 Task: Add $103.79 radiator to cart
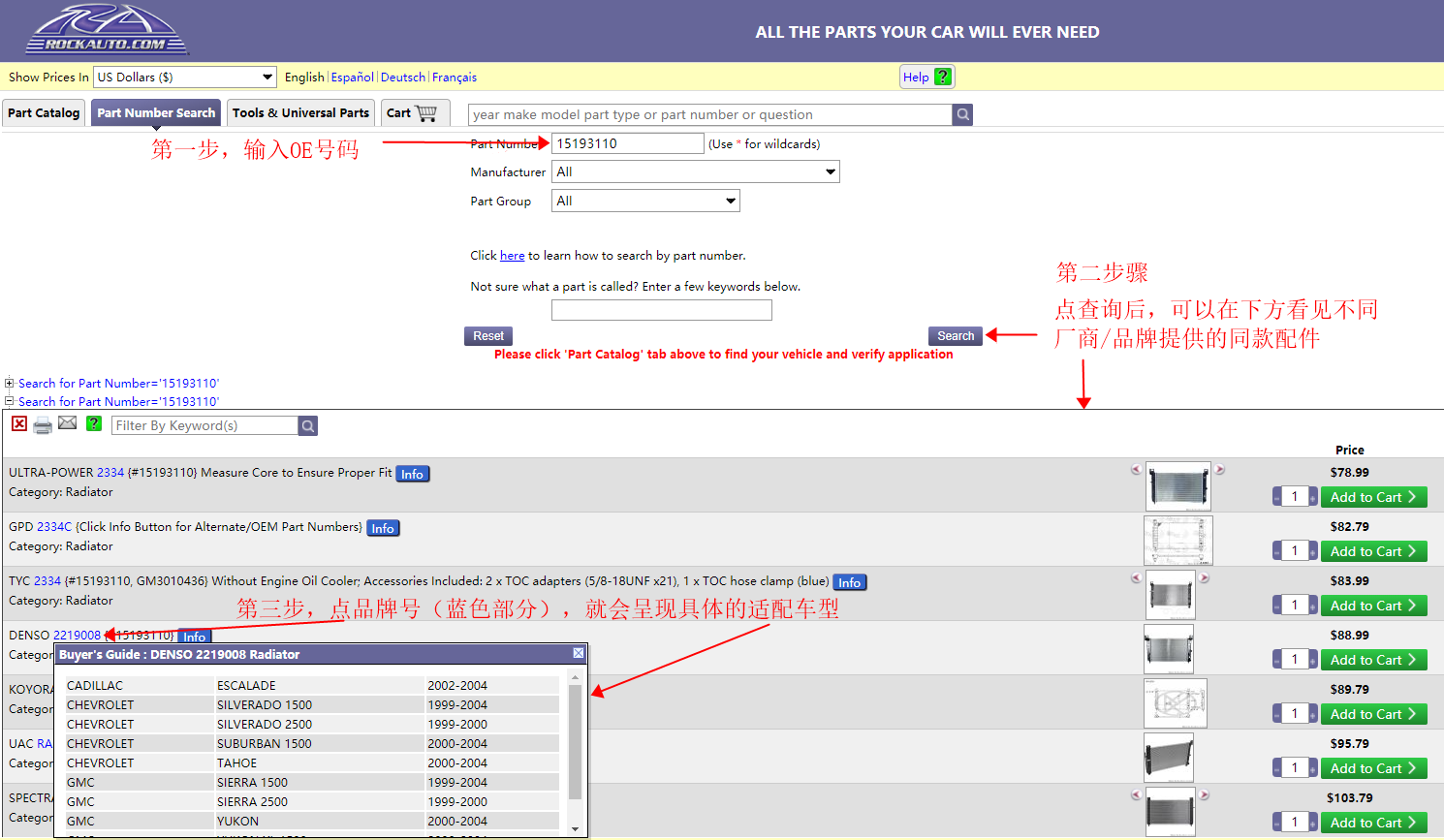coord(1373,823)
